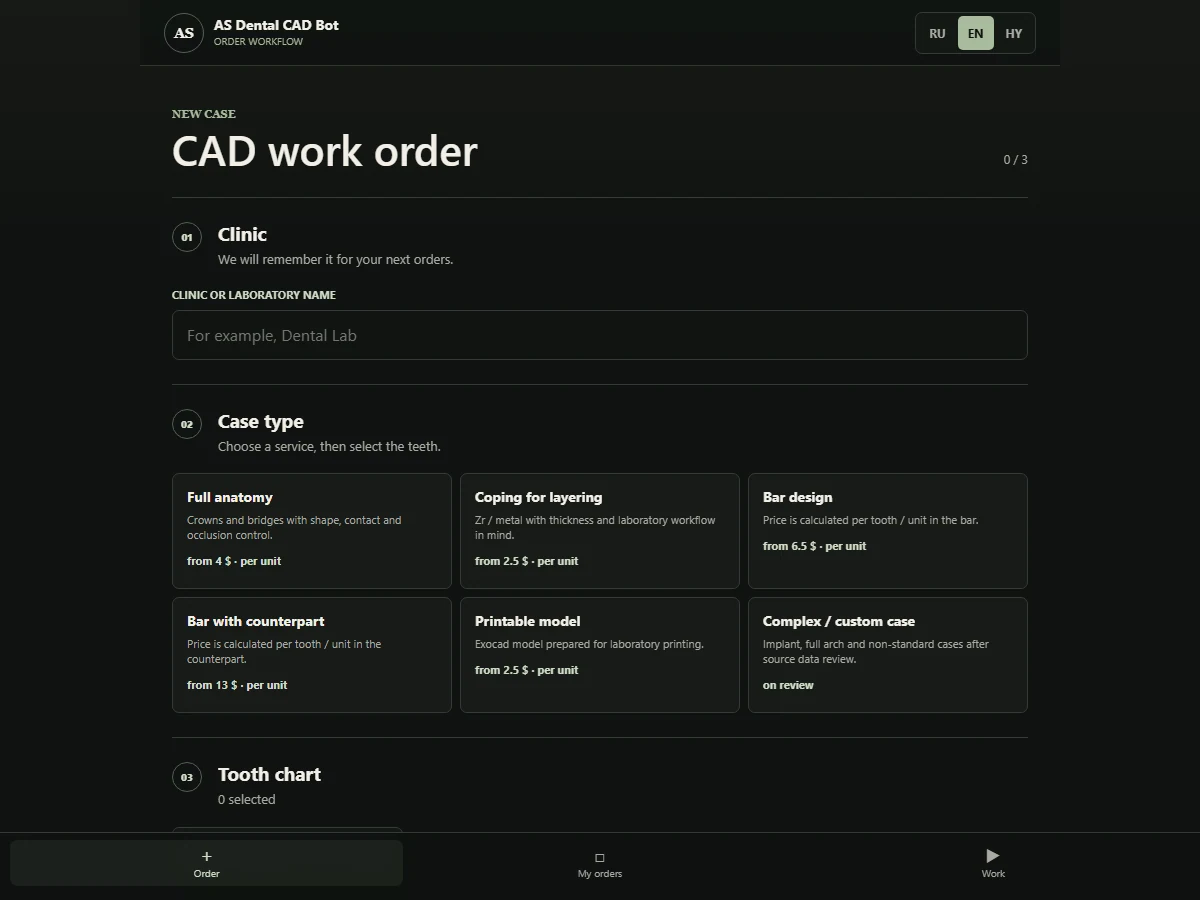
Task: Select the Bar design service
Action: pos(888,531)
